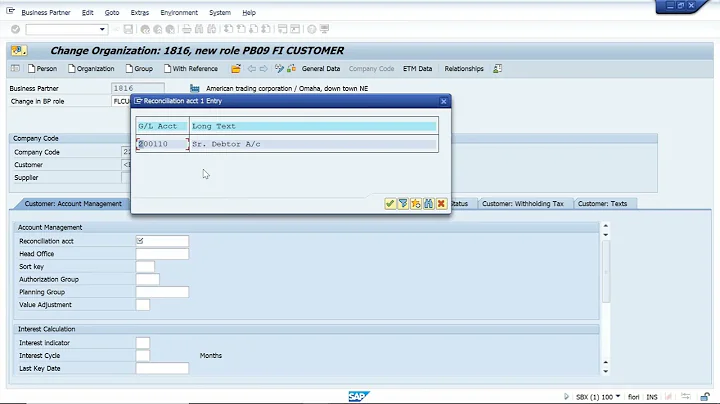Open the Help menu

[249, 12]
